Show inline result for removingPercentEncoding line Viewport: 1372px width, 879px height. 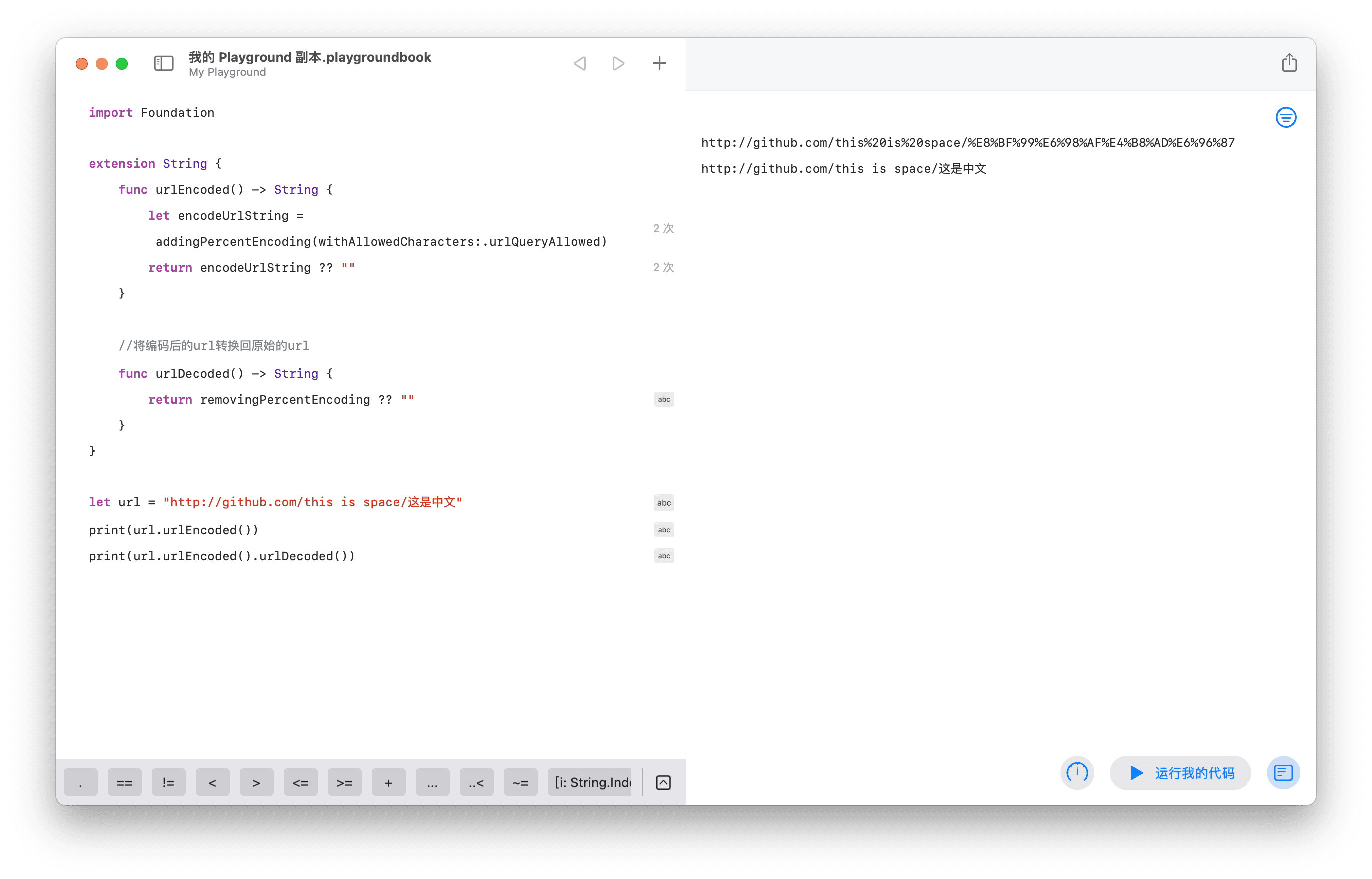click(x=663, y=399)
